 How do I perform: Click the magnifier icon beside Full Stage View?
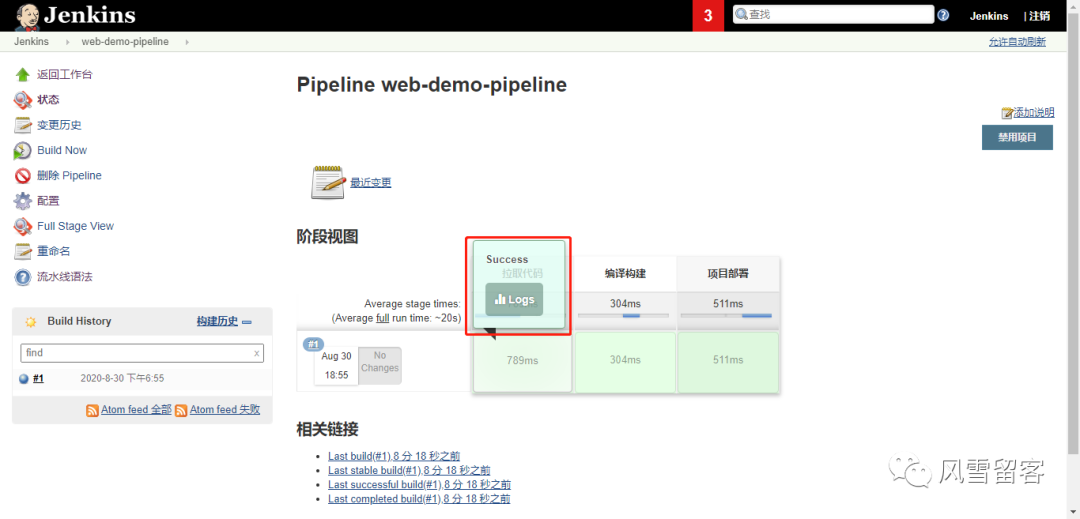(x=23, y=226)
